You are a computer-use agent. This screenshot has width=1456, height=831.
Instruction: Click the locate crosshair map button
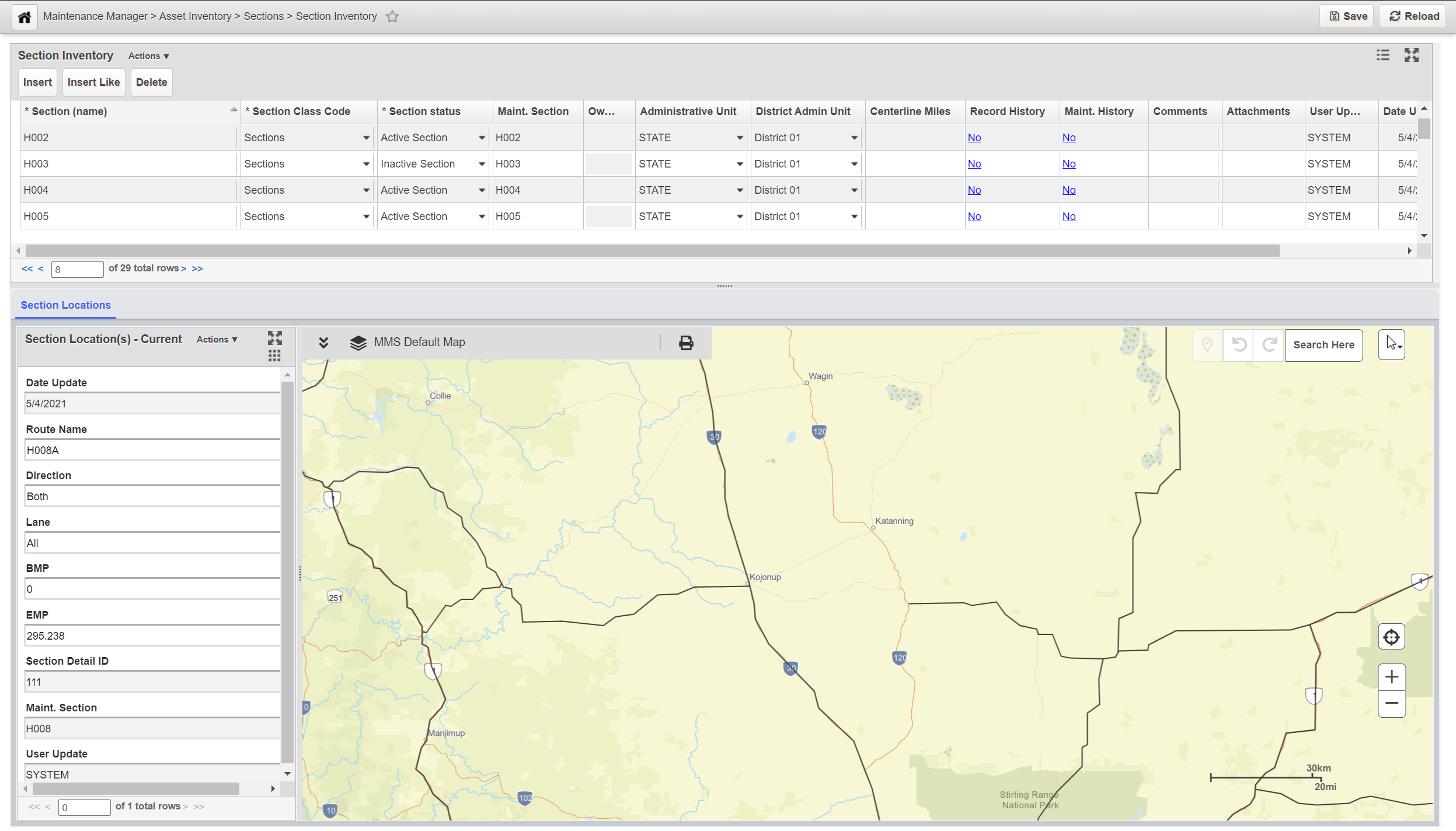(x=1391, y=637)
